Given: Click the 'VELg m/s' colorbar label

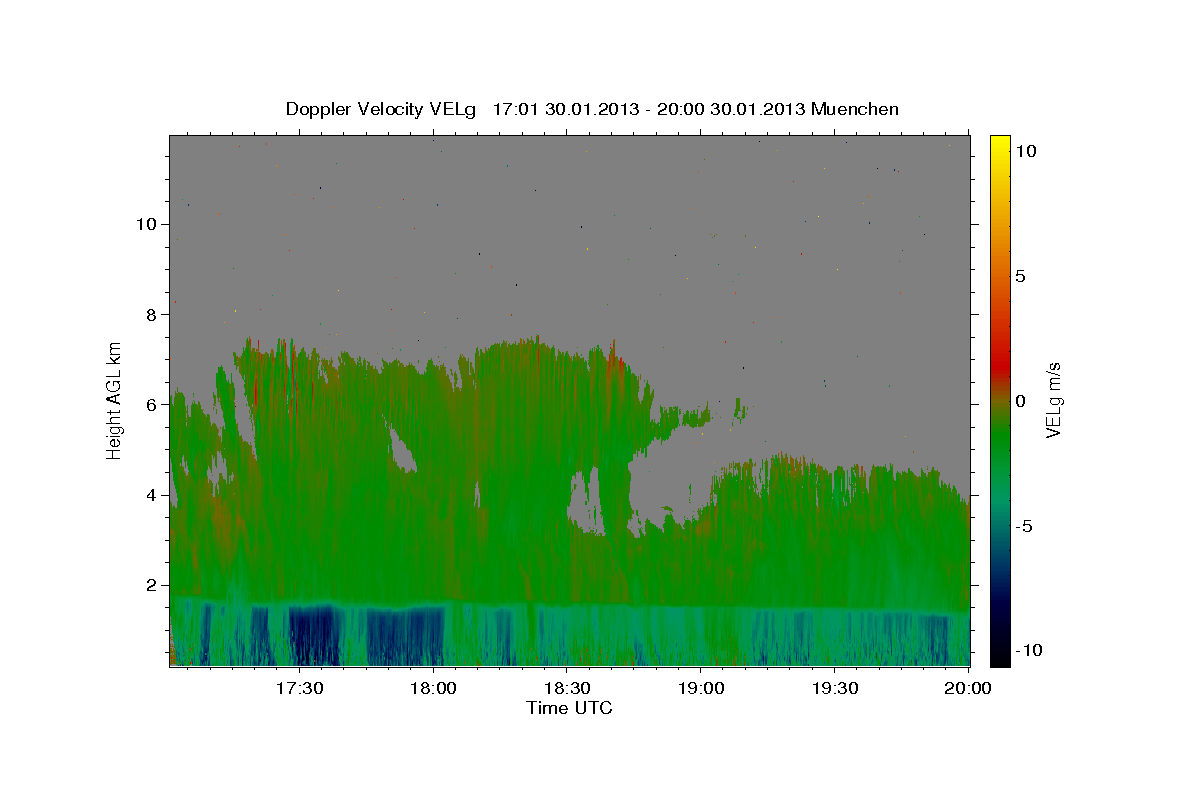Looking at the screenshot, I should 1054,400.
